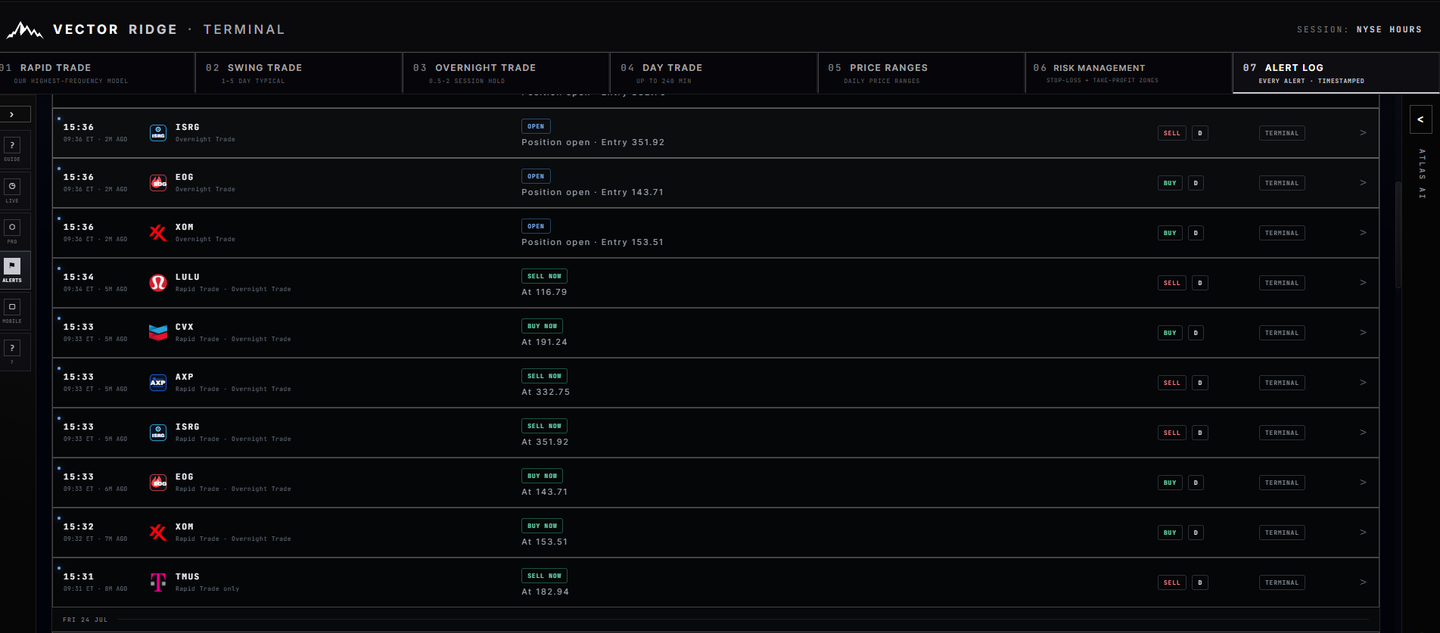
Task: Click the SELL badge in the TMUS row
Action: click(1172, 583)
